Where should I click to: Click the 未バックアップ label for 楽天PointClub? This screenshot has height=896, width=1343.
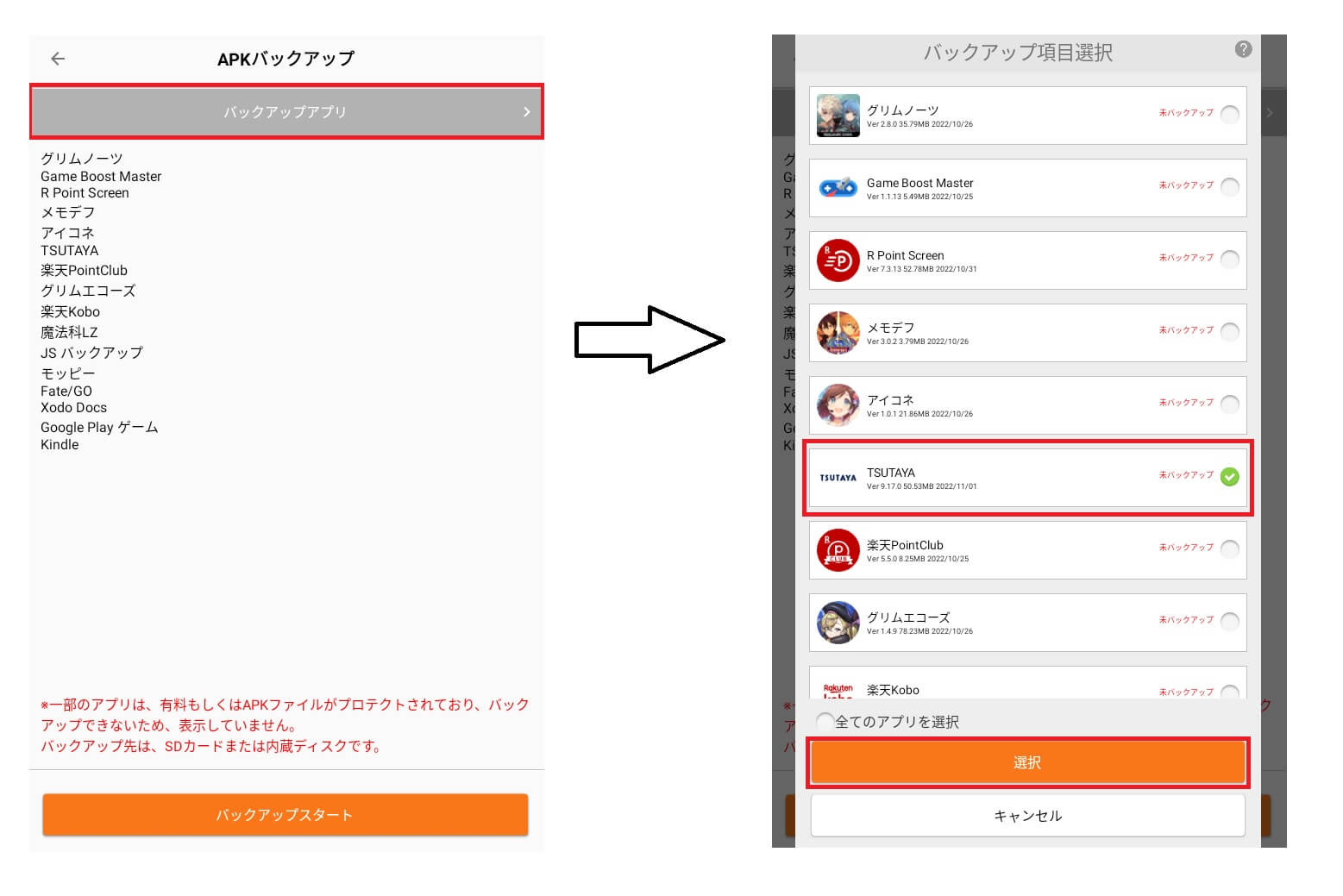click(1186, 548)
